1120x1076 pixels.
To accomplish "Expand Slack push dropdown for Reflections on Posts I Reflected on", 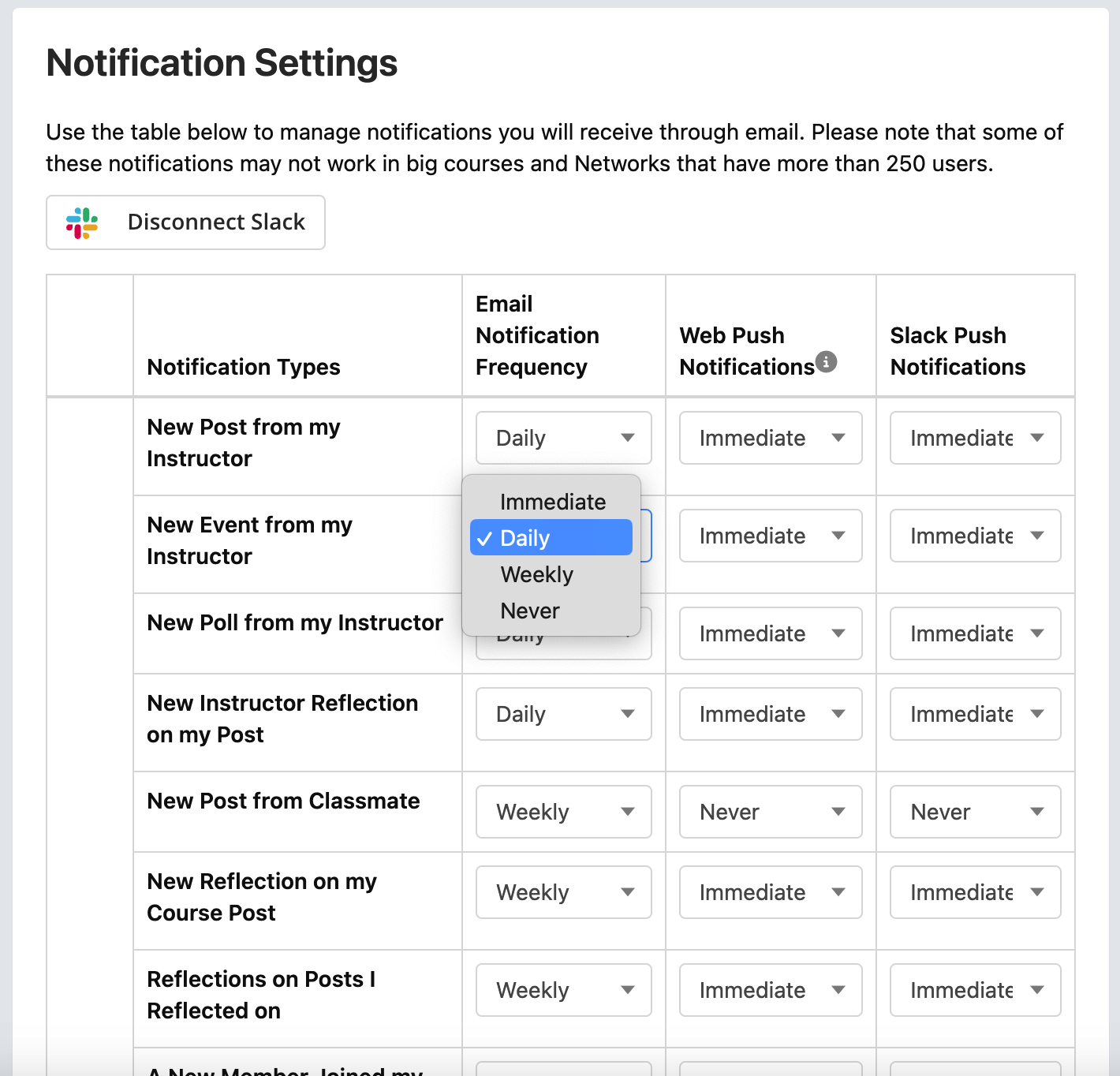I will point(976,990).
